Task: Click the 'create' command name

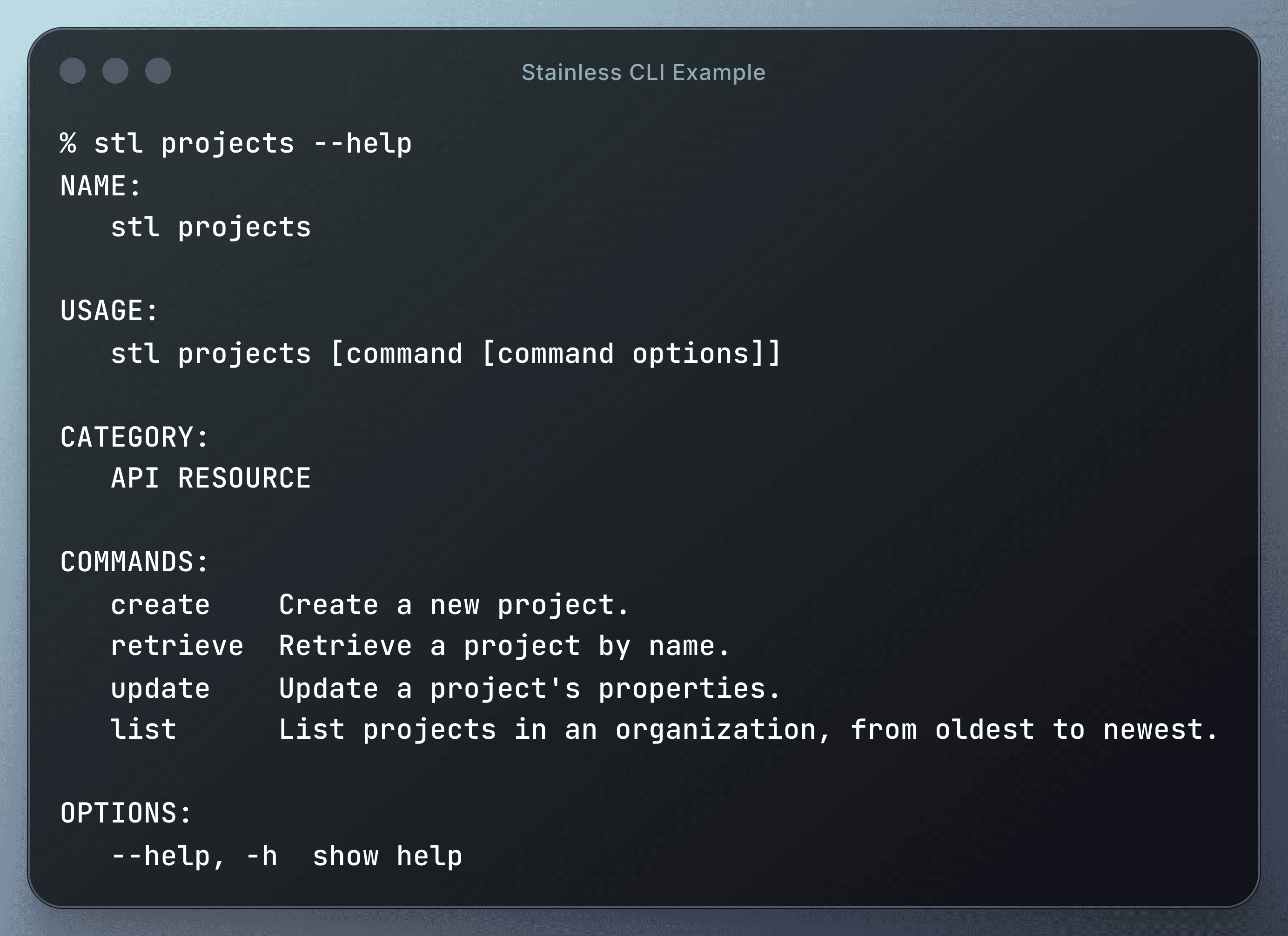Action: (x=160, y=604)
